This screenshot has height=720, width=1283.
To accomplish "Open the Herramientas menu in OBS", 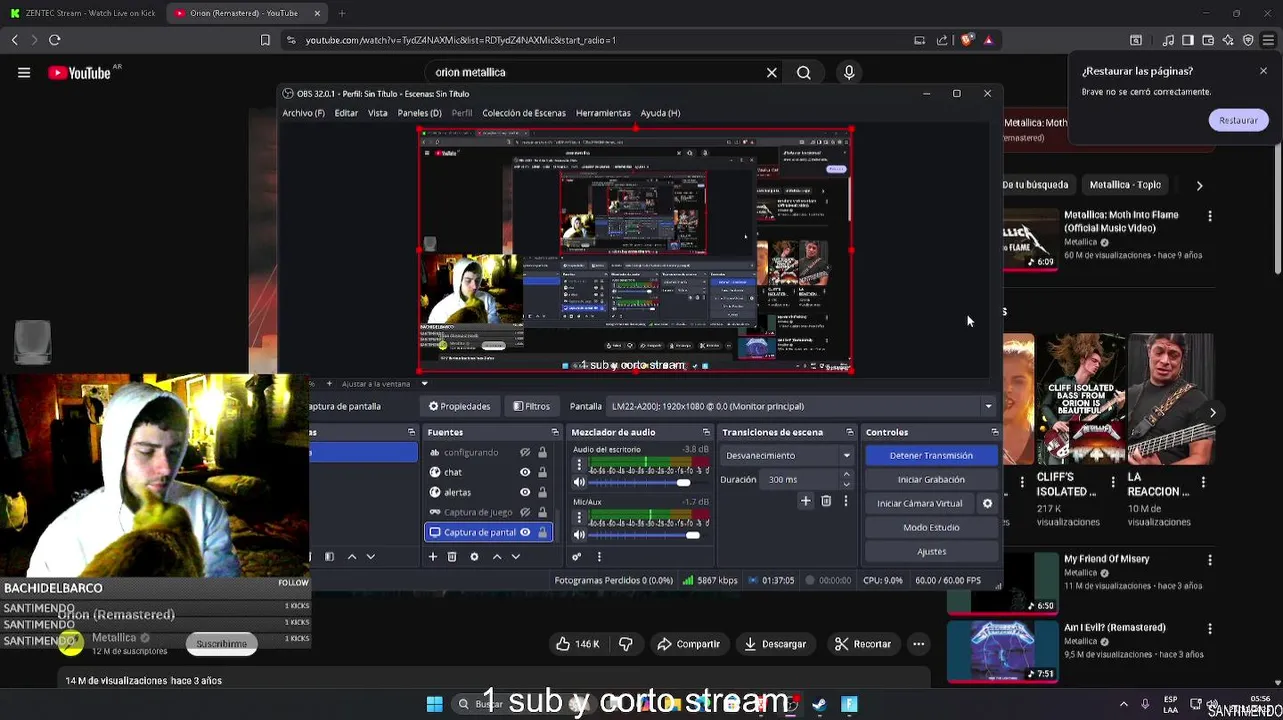I will tap(603, 113).
